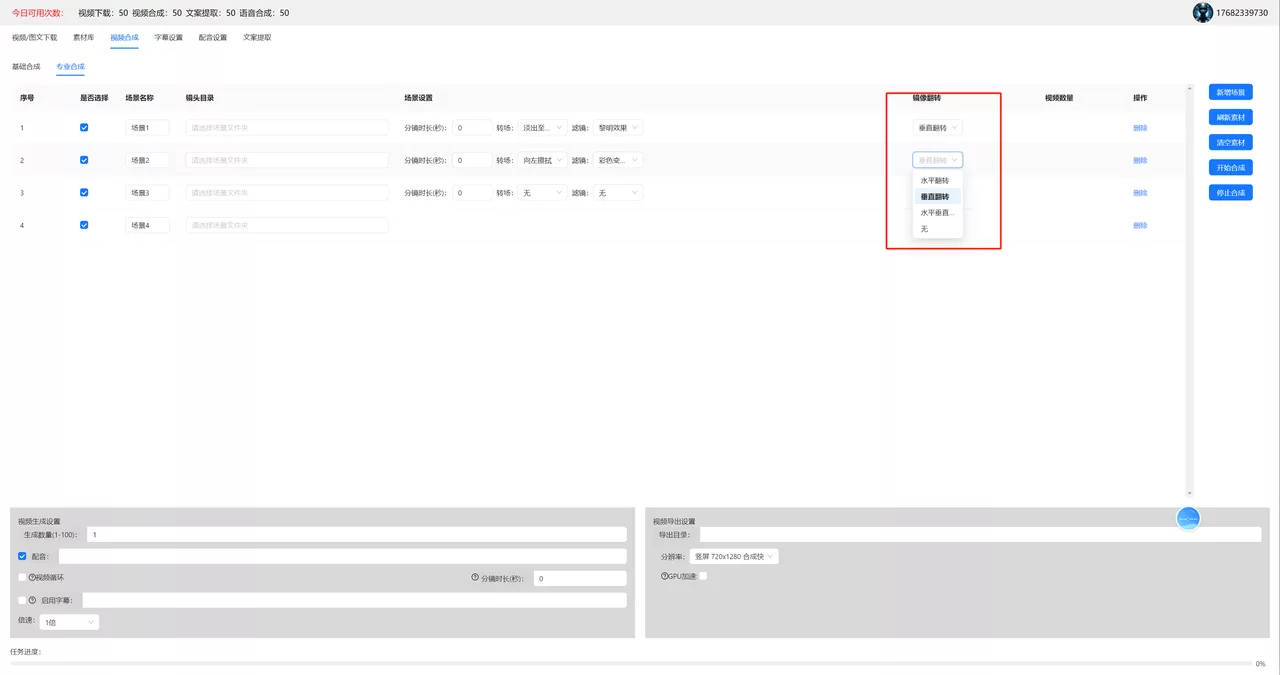Viewport: 1280px width, 675px height.
Task: Open the 倍速 1倍 dropdown
Action: [69, 622]
